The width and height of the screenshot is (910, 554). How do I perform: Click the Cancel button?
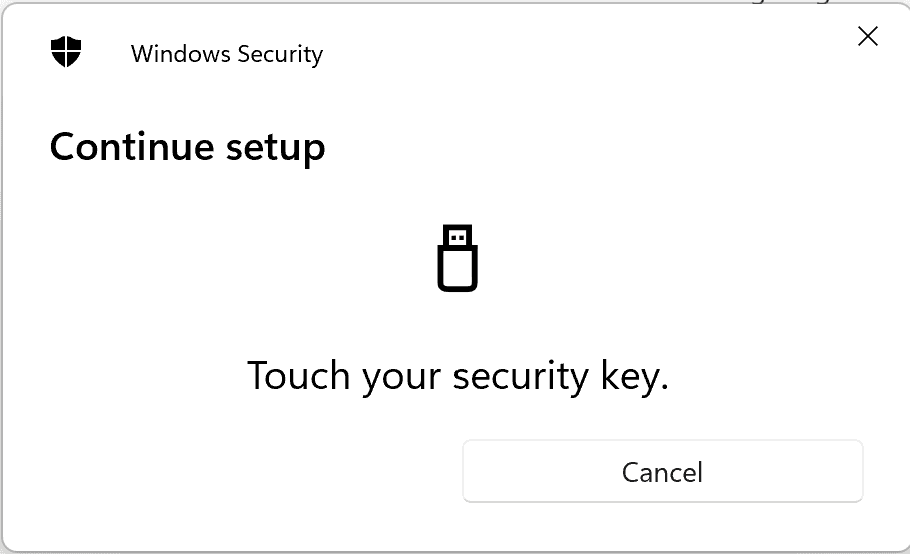click(x=663, y=471)
